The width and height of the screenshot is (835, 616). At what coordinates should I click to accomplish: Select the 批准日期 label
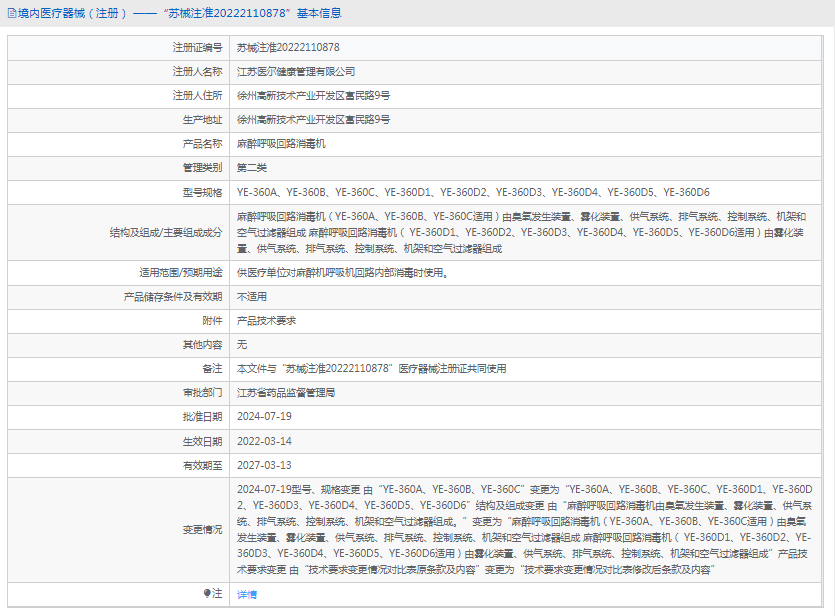(x=202, y=416)
